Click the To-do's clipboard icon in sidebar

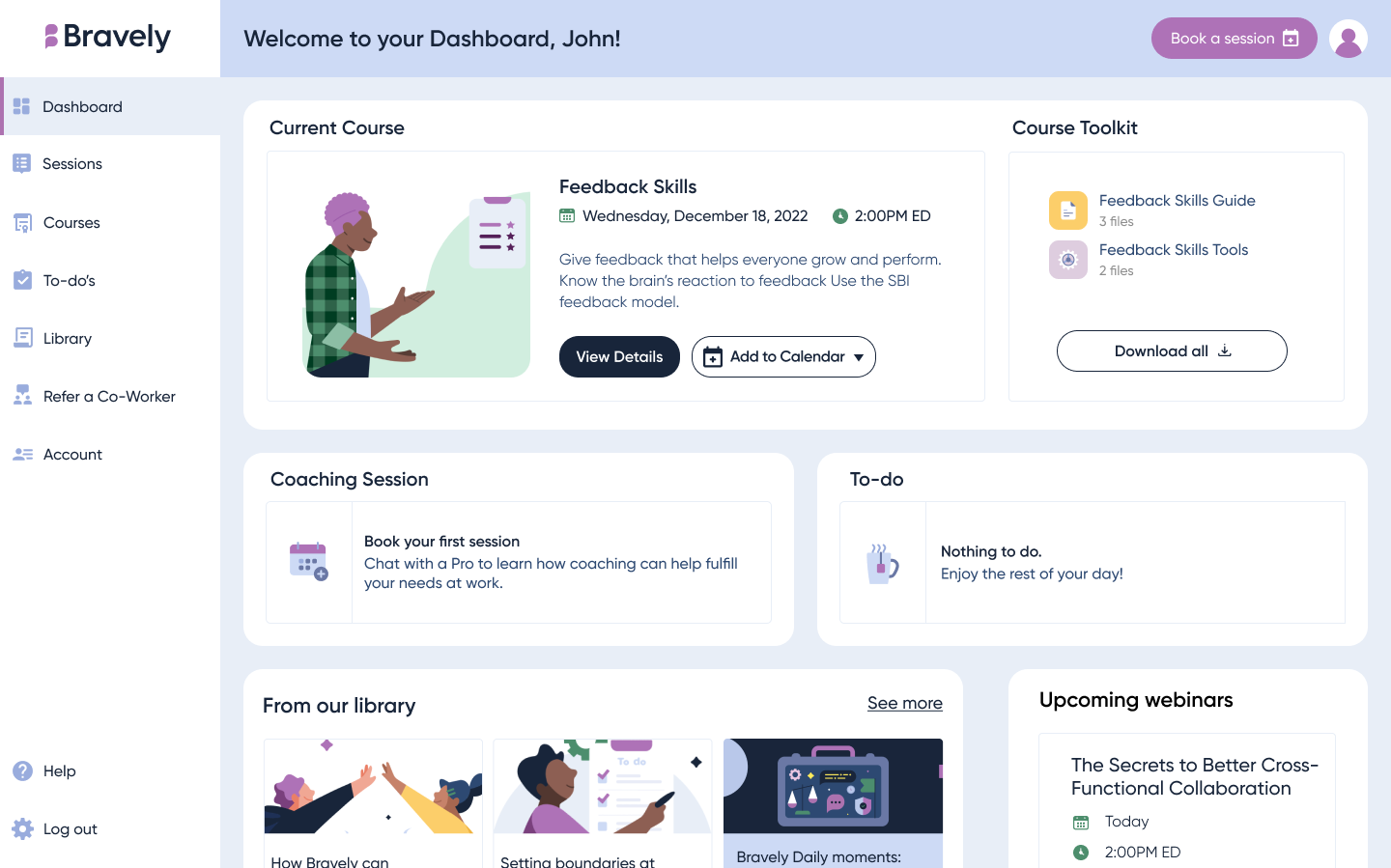(x=22, y=280)
